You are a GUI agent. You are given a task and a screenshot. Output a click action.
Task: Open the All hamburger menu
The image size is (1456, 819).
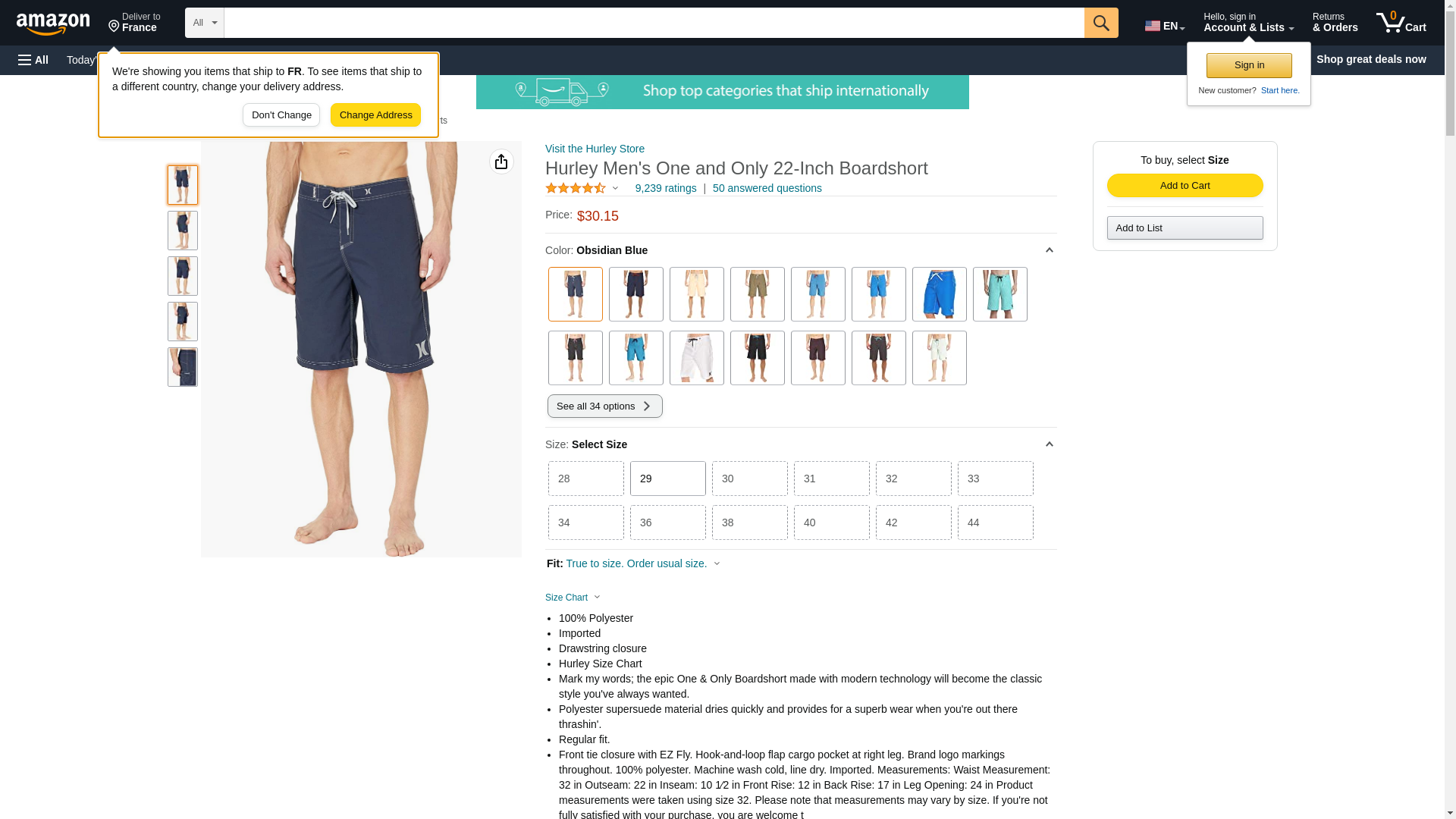[33, 60]
